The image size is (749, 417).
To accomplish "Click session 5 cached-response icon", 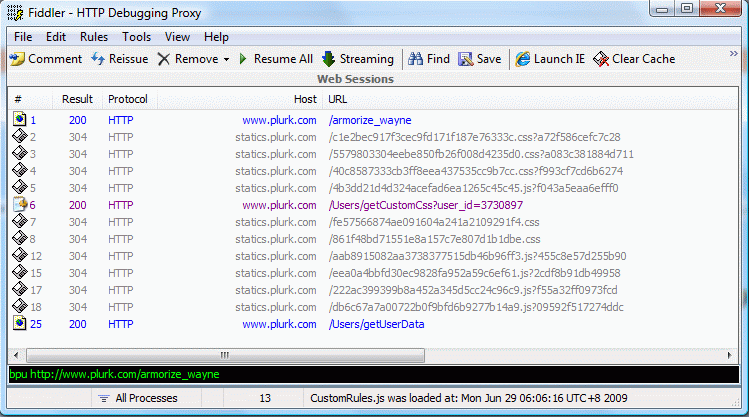I will click(20, 187).
